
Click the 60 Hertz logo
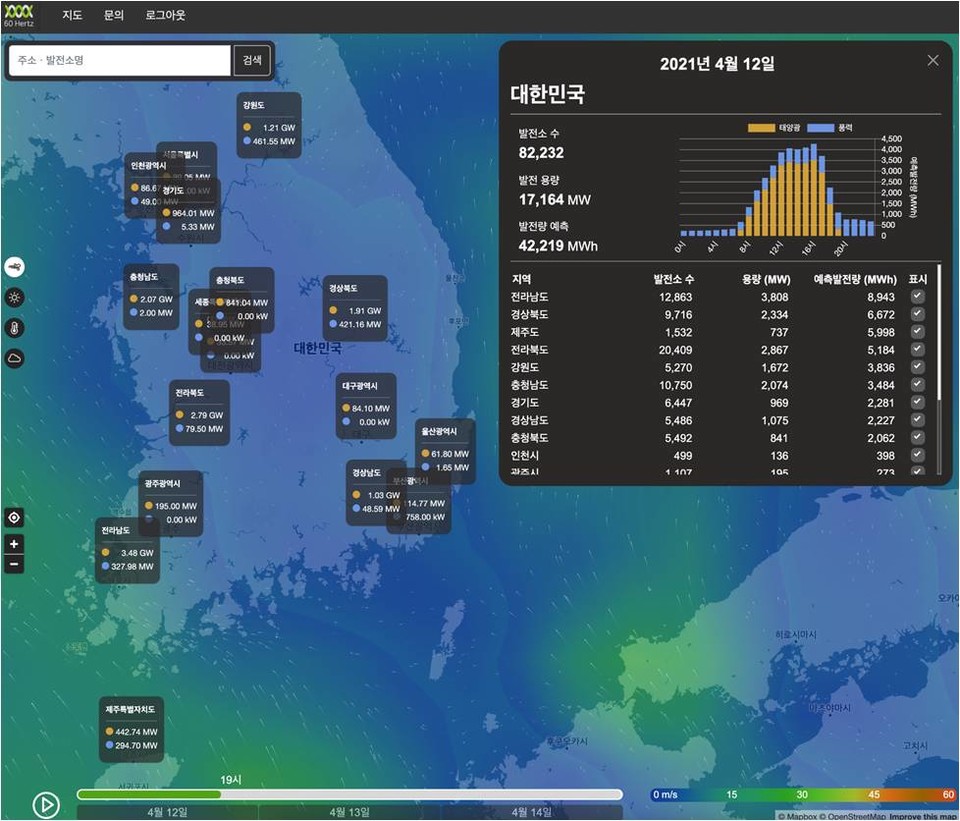[20, 15]
